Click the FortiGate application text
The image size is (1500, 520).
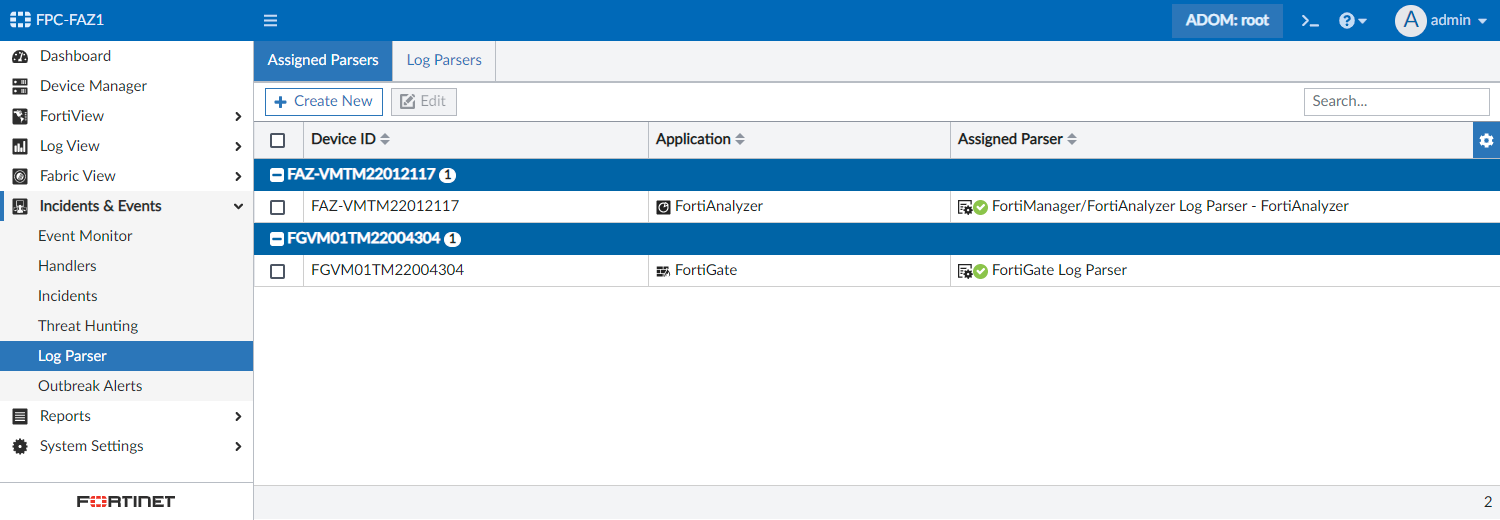[706, 270]
